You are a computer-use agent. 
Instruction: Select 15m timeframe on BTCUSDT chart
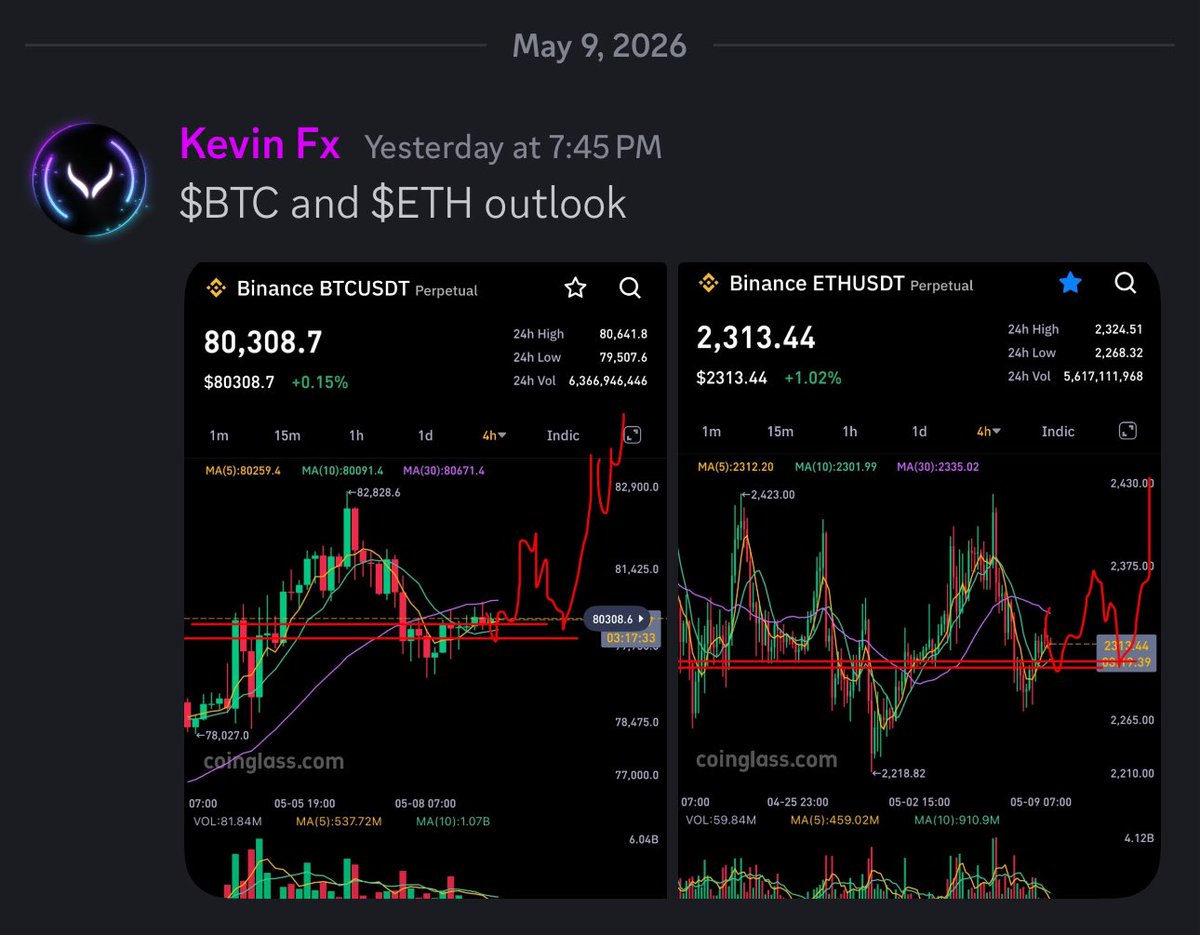click(287, 435)
